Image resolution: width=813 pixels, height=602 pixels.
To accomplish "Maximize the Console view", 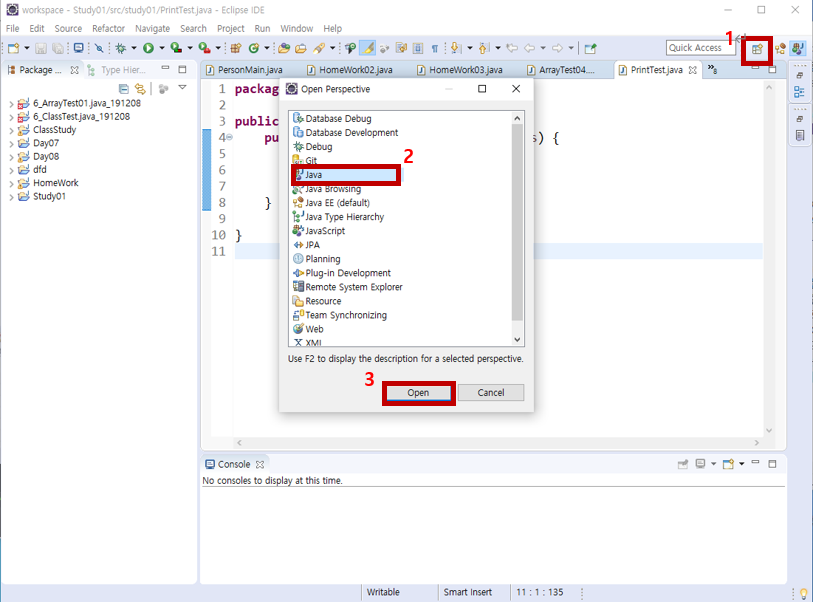I will 772,464.
